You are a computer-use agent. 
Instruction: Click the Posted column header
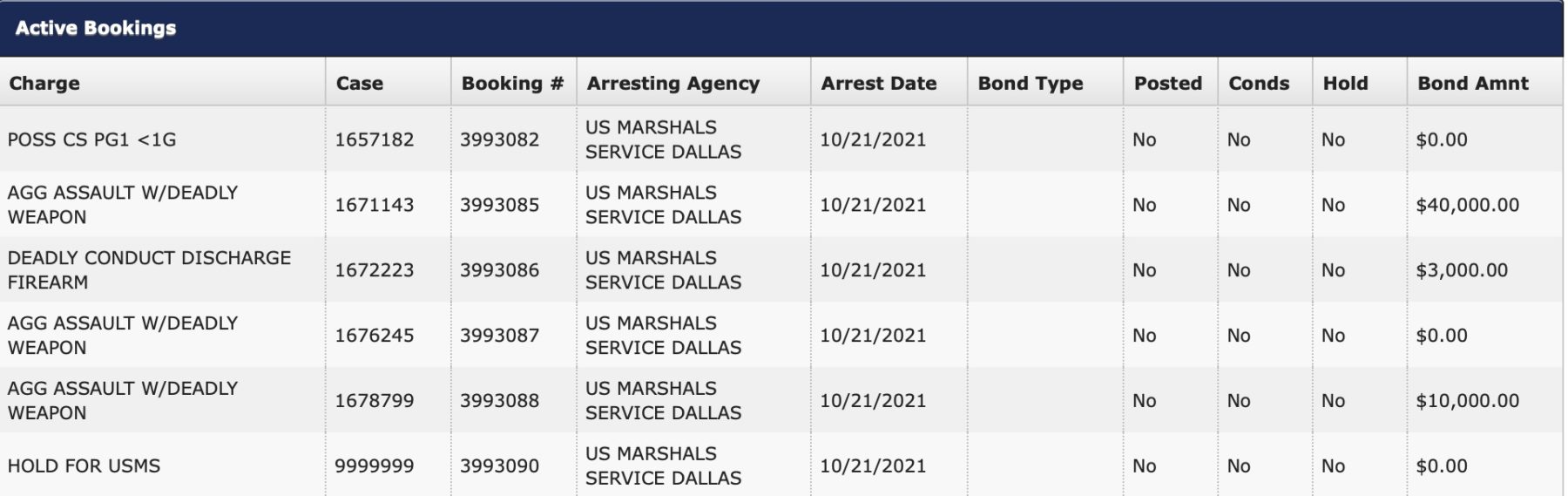click(x=1167, y=84)
